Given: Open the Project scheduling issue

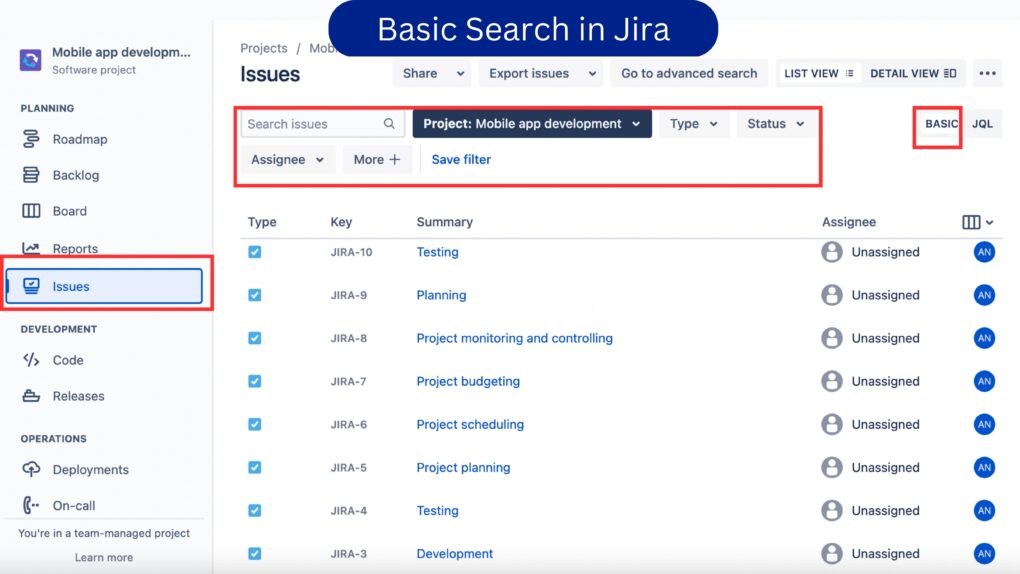Looking at the screenshot, I should (470, 424).
